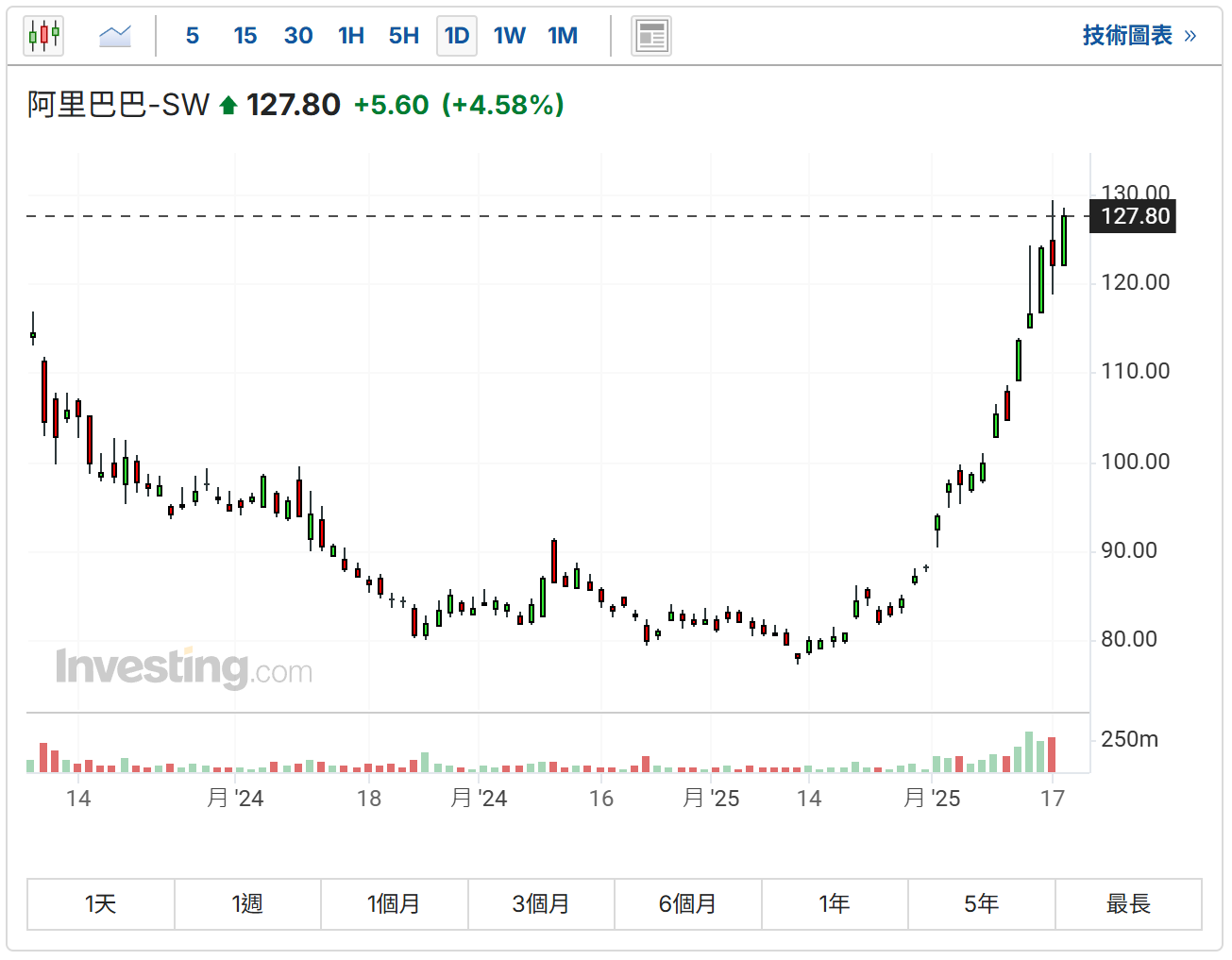Select the 30 minute interval

pos(298,36)
